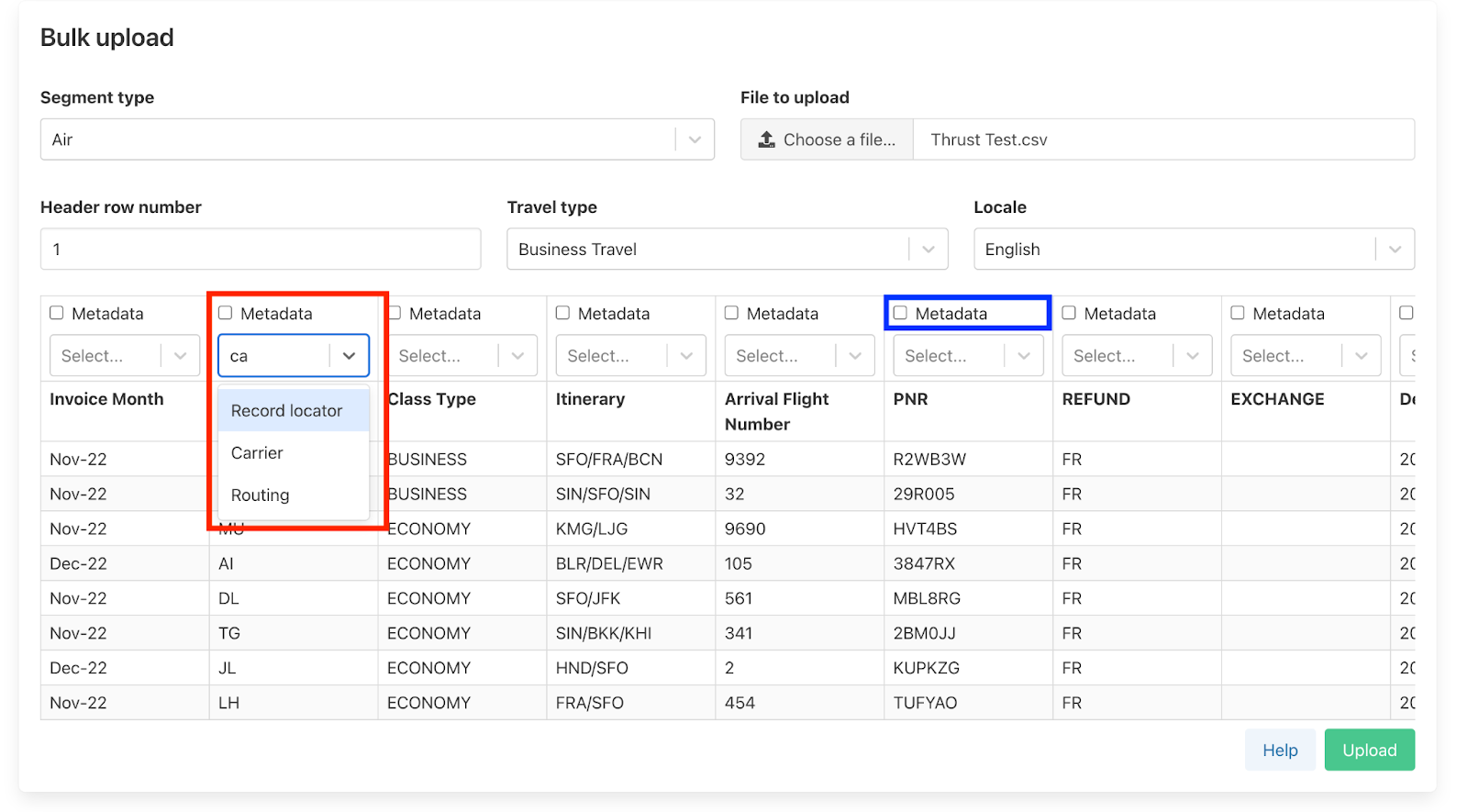The image size is (1468, 812).
Task: Click the Locale dropdown chevron
Action: 1395,250
